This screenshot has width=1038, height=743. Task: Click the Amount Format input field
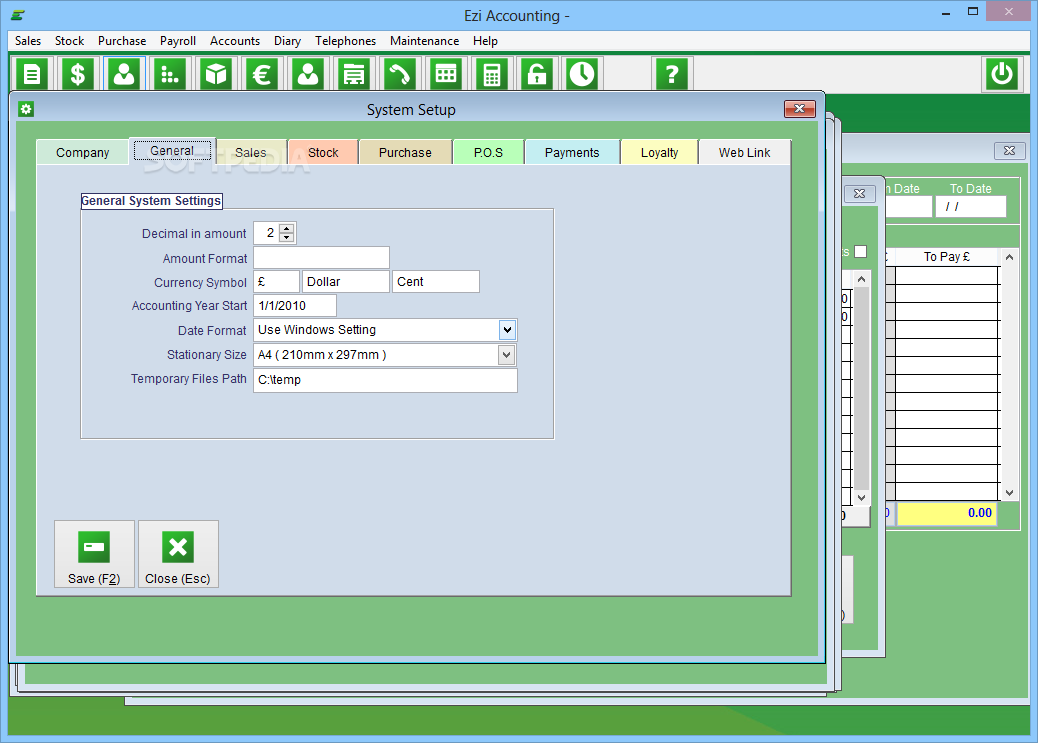[x=321, y=258]
